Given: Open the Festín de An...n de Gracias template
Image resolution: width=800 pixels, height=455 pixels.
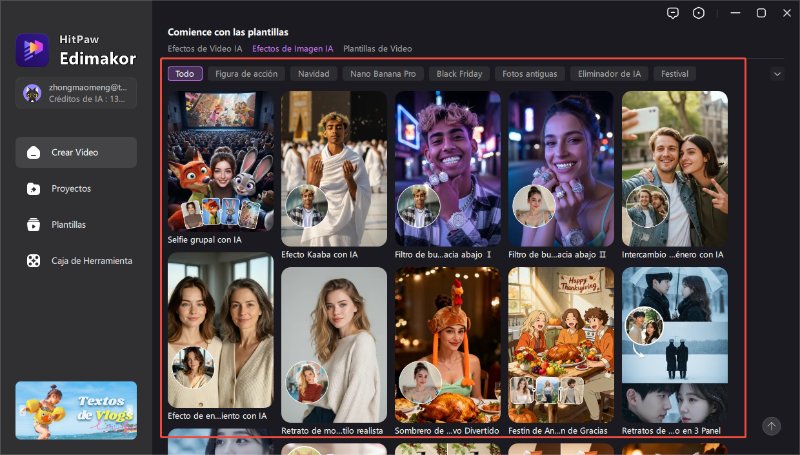Looking at the screenshot, I should click(561, 345).
